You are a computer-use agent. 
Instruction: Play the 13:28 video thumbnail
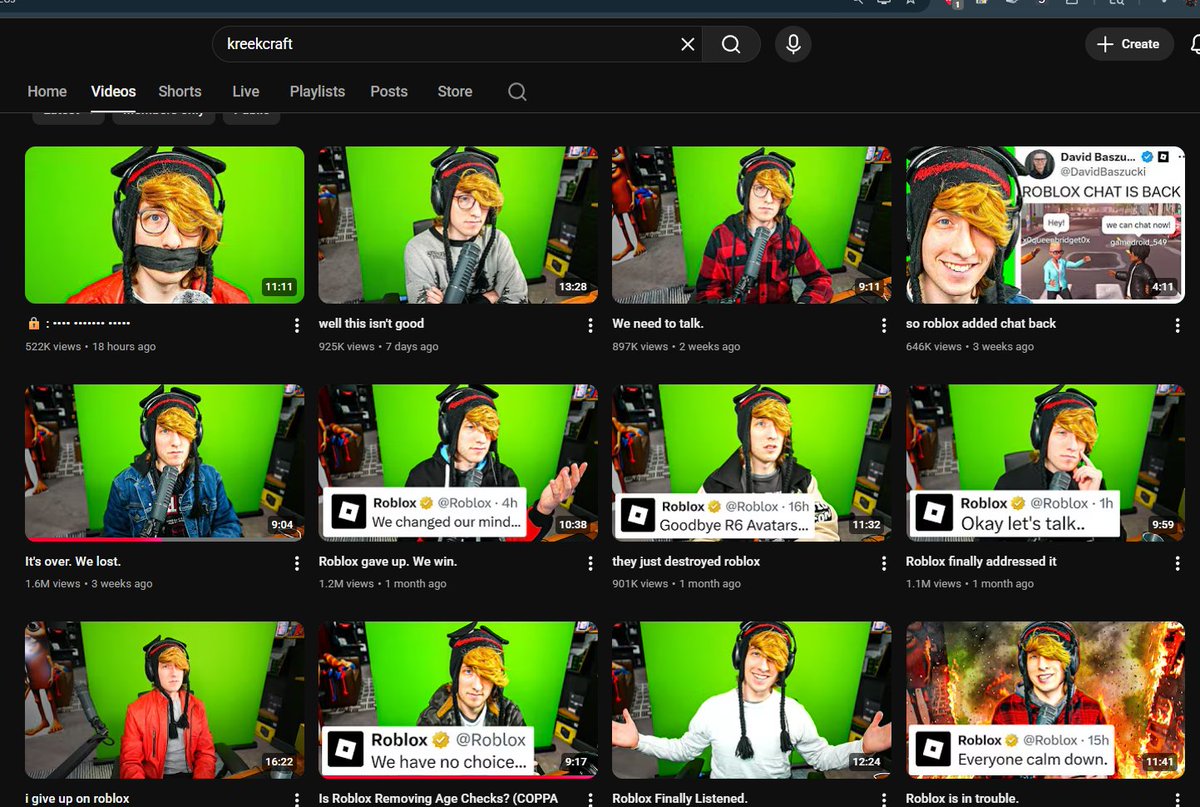coord(458,225)
